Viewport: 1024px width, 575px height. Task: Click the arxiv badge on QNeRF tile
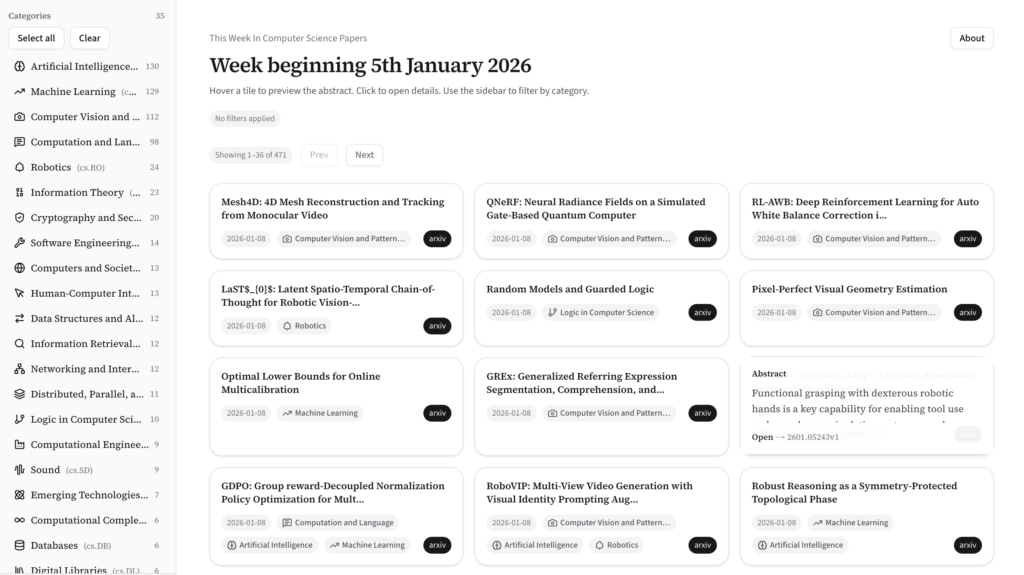702,239
